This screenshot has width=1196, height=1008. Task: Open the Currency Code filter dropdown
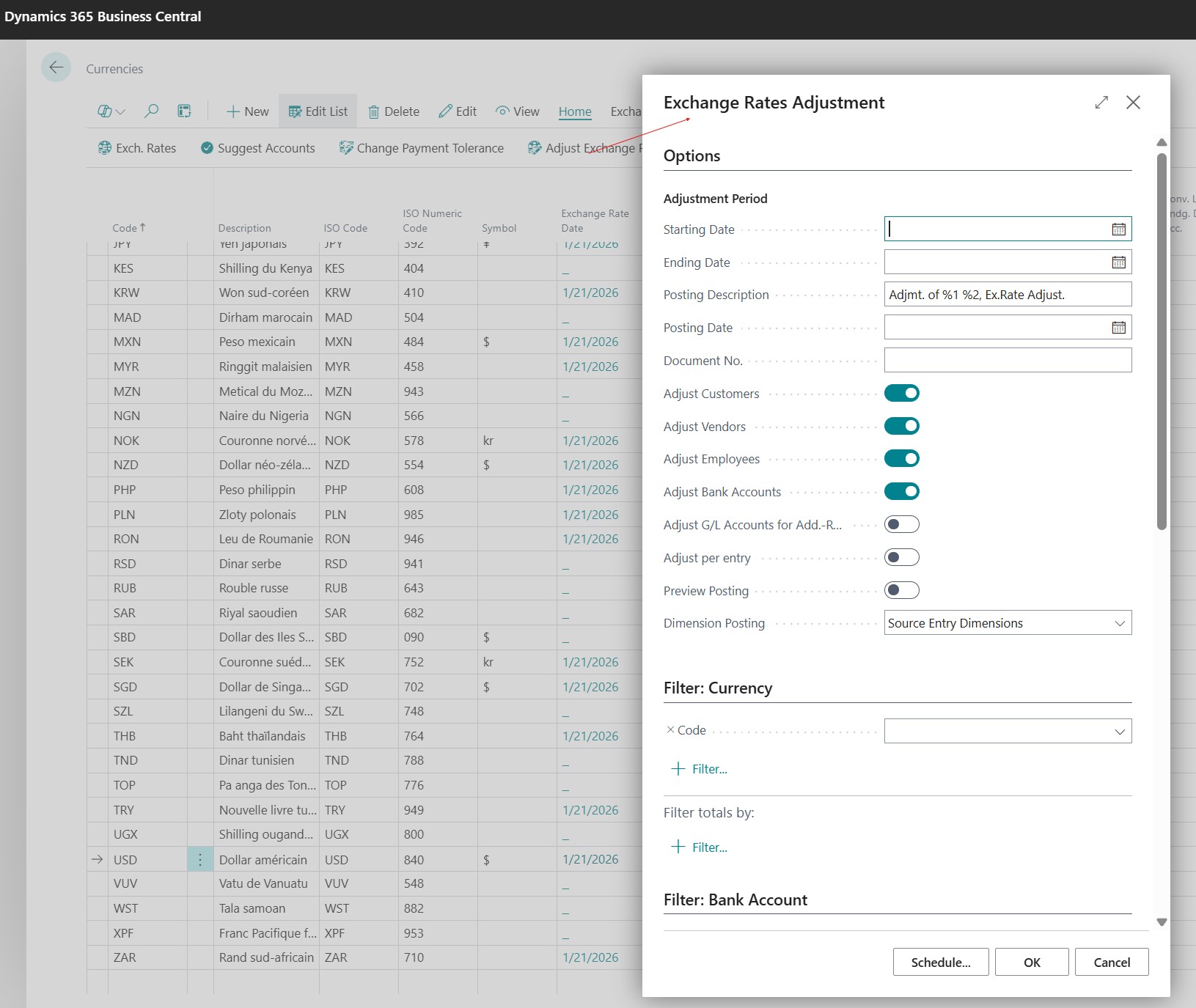coord(1119,731)
